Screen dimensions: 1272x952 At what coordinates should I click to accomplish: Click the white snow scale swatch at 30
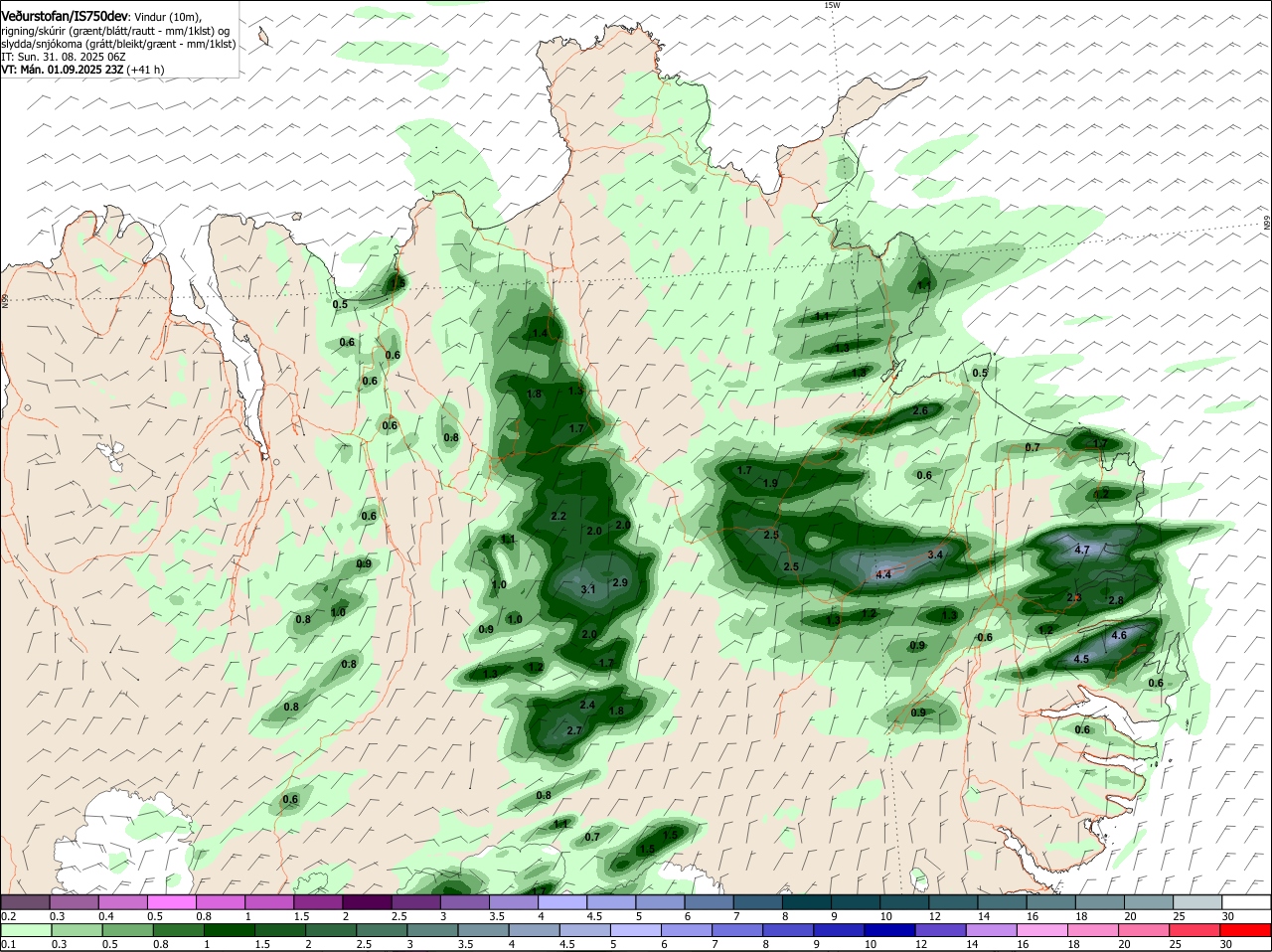click(x=1246, y=901)
